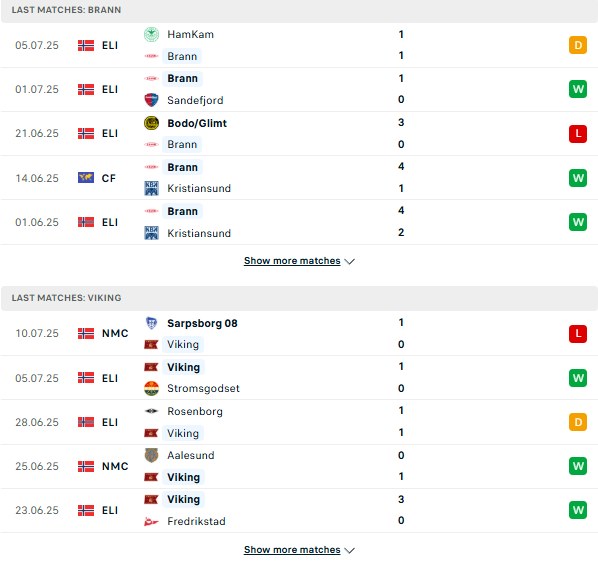Click chevron arrow next to Brann's Show more matches
The width and height of the screenshot is (598, 561).
(349, 261)
